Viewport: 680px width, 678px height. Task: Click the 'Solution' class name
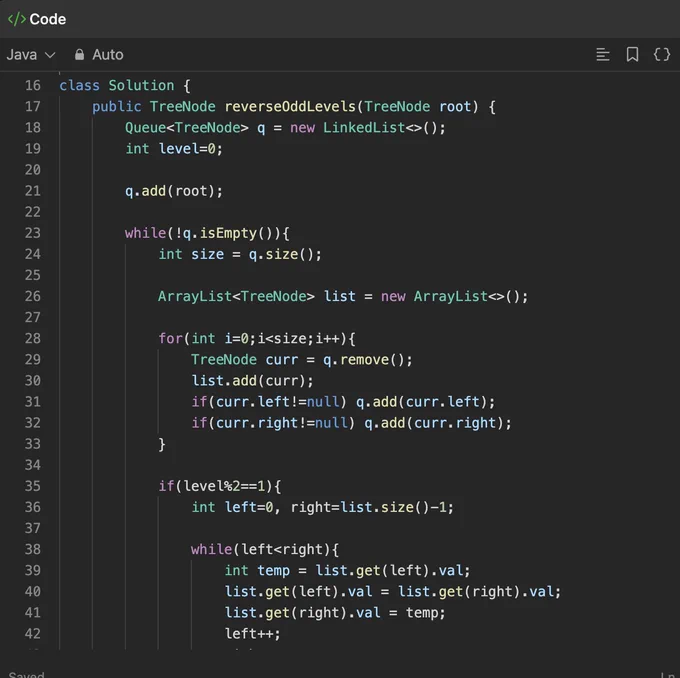(141, 85)
